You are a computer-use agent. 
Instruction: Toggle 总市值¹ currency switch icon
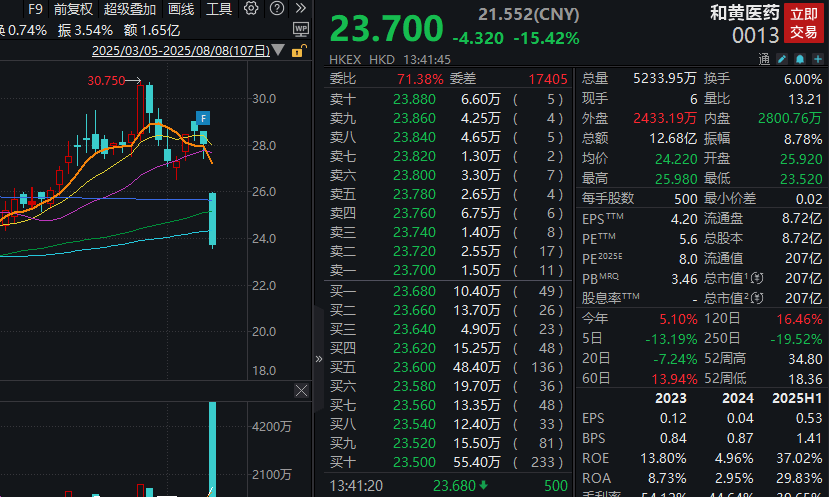(x=758, y=278)
